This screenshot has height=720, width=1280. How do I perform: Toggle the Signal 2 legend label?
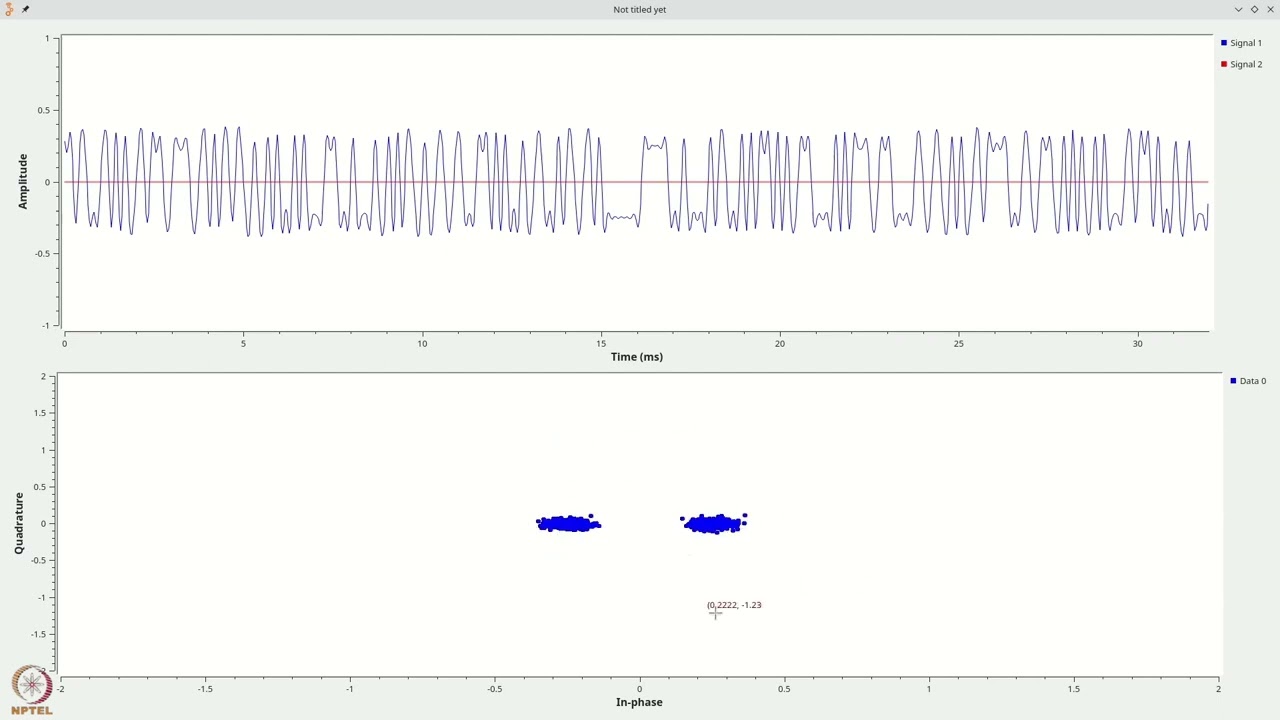pos(1246,64)
